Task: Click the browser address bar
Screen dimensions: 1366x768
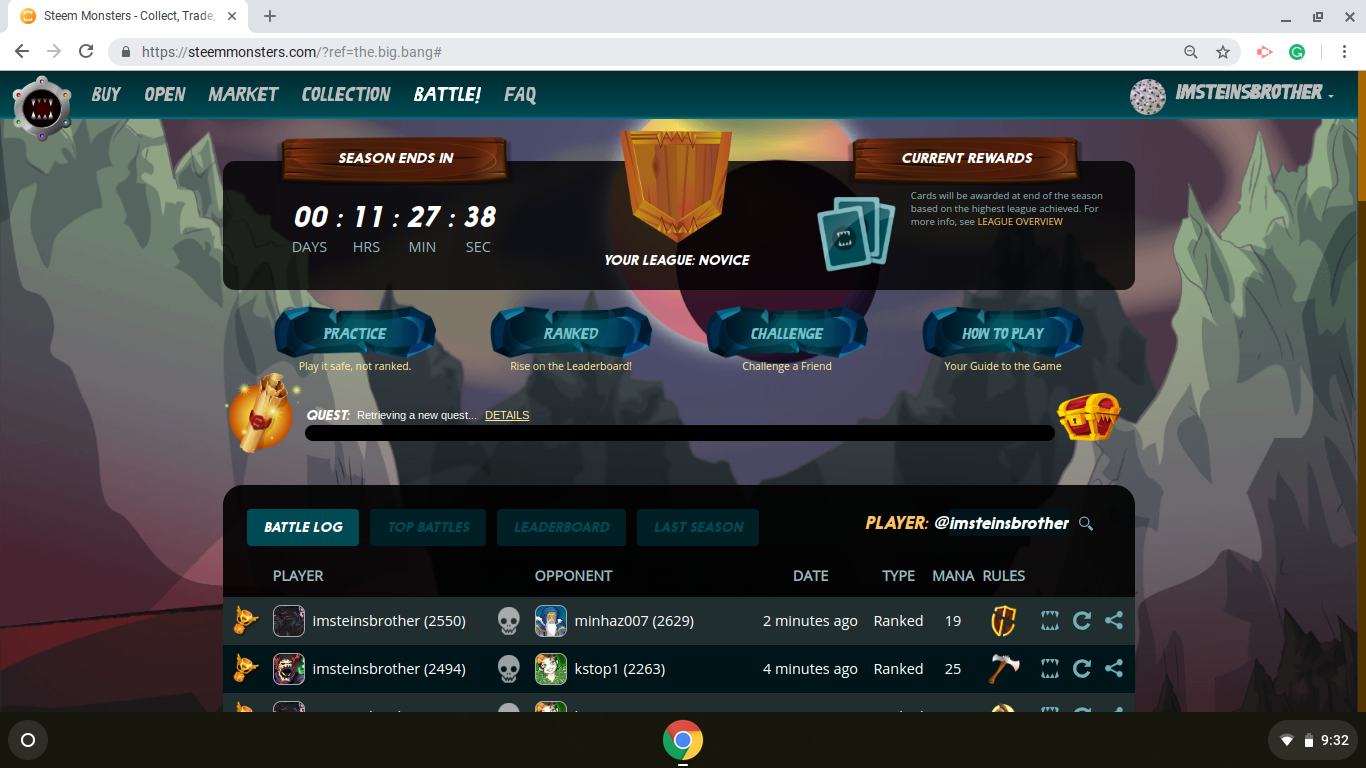Action: pyautogui.click(x=640, y=52)
